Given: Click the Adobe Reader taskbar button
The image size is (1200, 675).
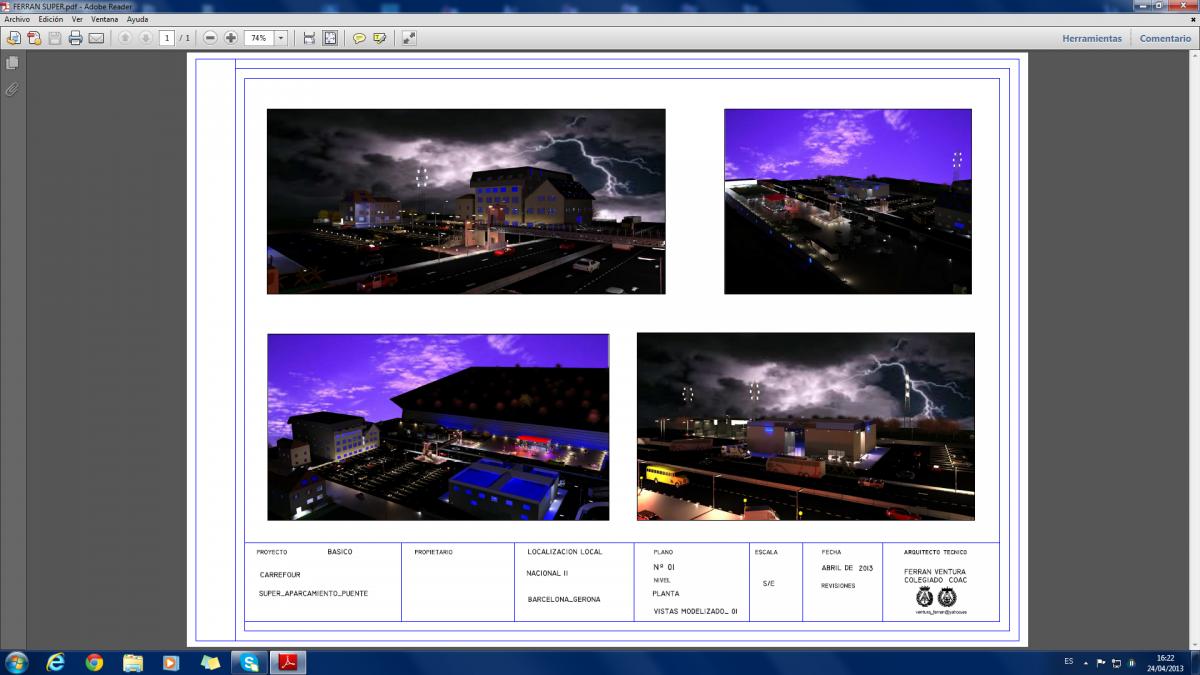Looking at the screenshot, I should [x=287, y=662].
